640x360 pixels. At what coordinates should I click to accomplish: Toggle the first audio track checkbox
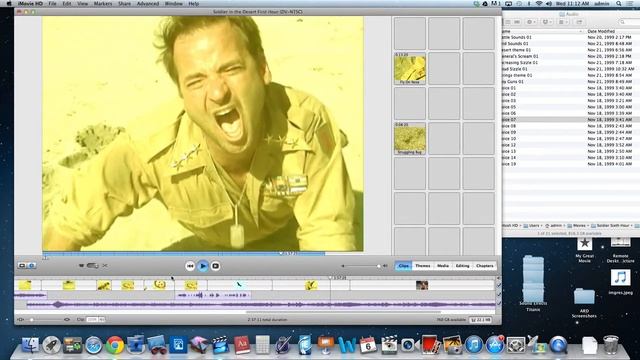pos(499,294)
